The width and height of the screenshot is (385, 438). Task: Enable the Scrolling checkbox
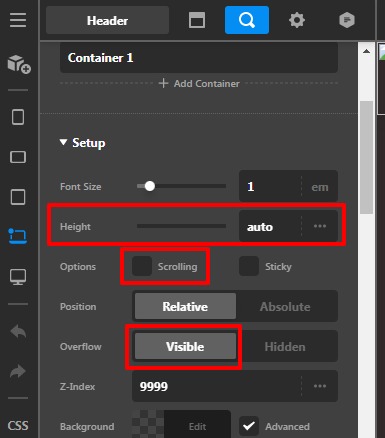tap(142, 266)
